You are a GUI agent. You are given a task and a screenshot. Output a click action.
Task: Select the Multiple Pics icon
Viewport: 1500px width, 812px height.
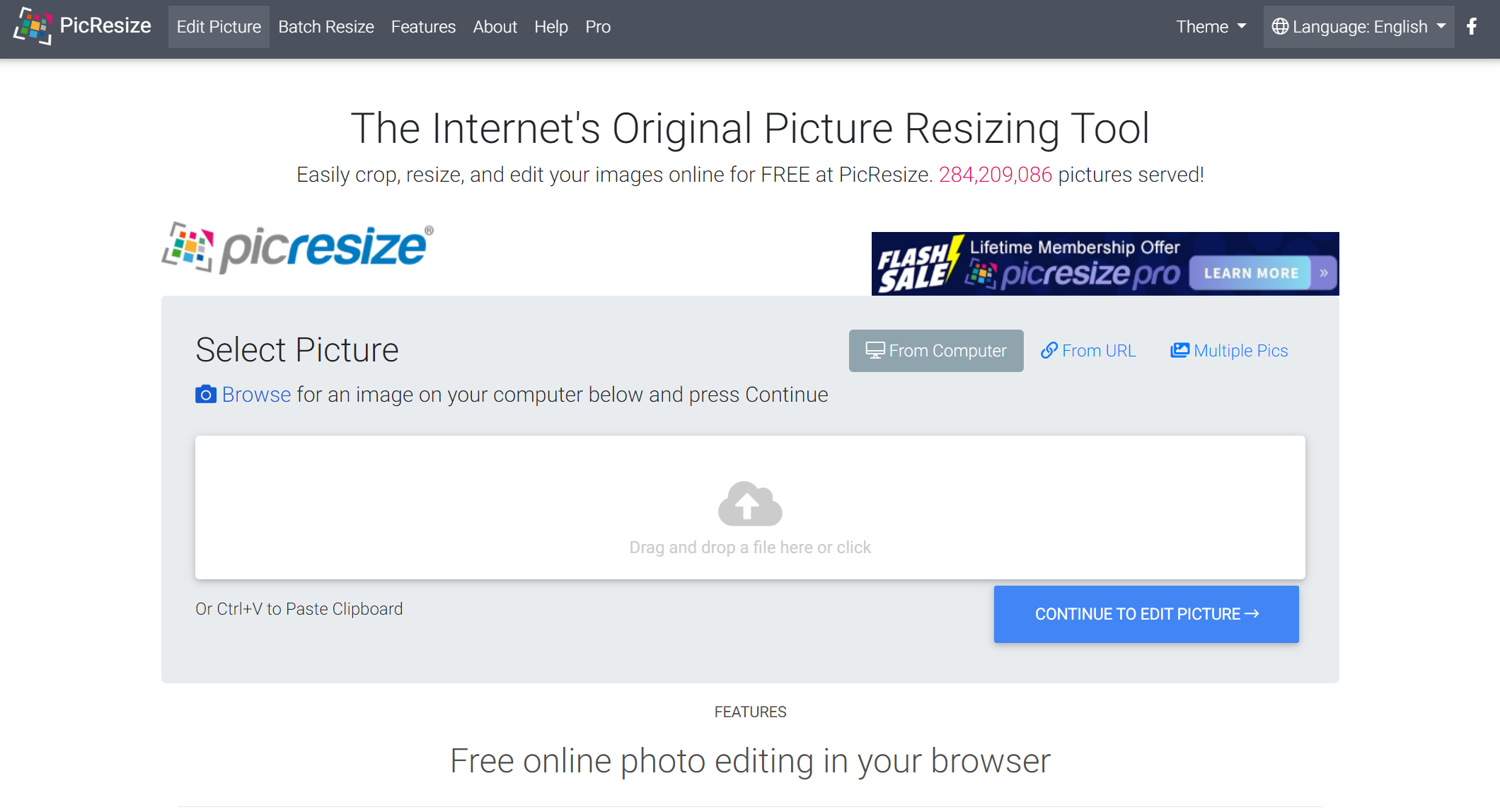click(x=1180, y=350)
